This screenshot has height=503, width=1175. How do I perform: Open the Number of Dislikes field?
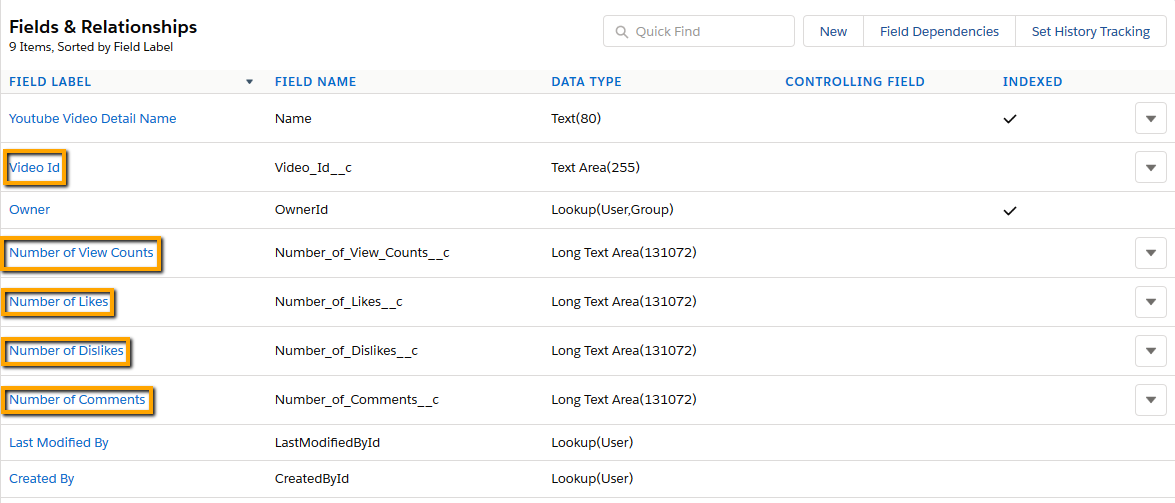coord(66,350)
